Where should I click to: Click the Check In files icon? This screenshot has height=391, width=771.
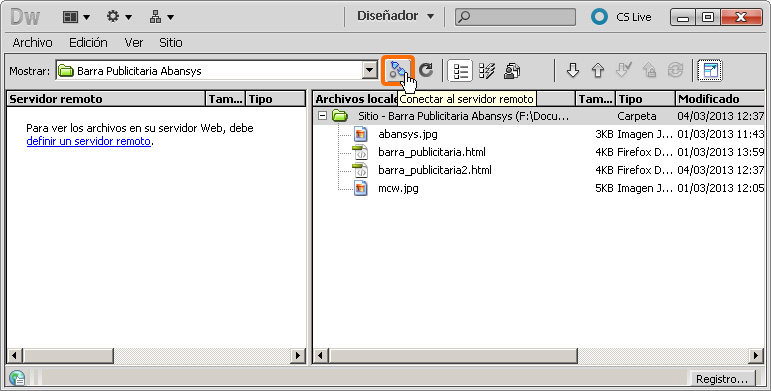coord(650,71)
